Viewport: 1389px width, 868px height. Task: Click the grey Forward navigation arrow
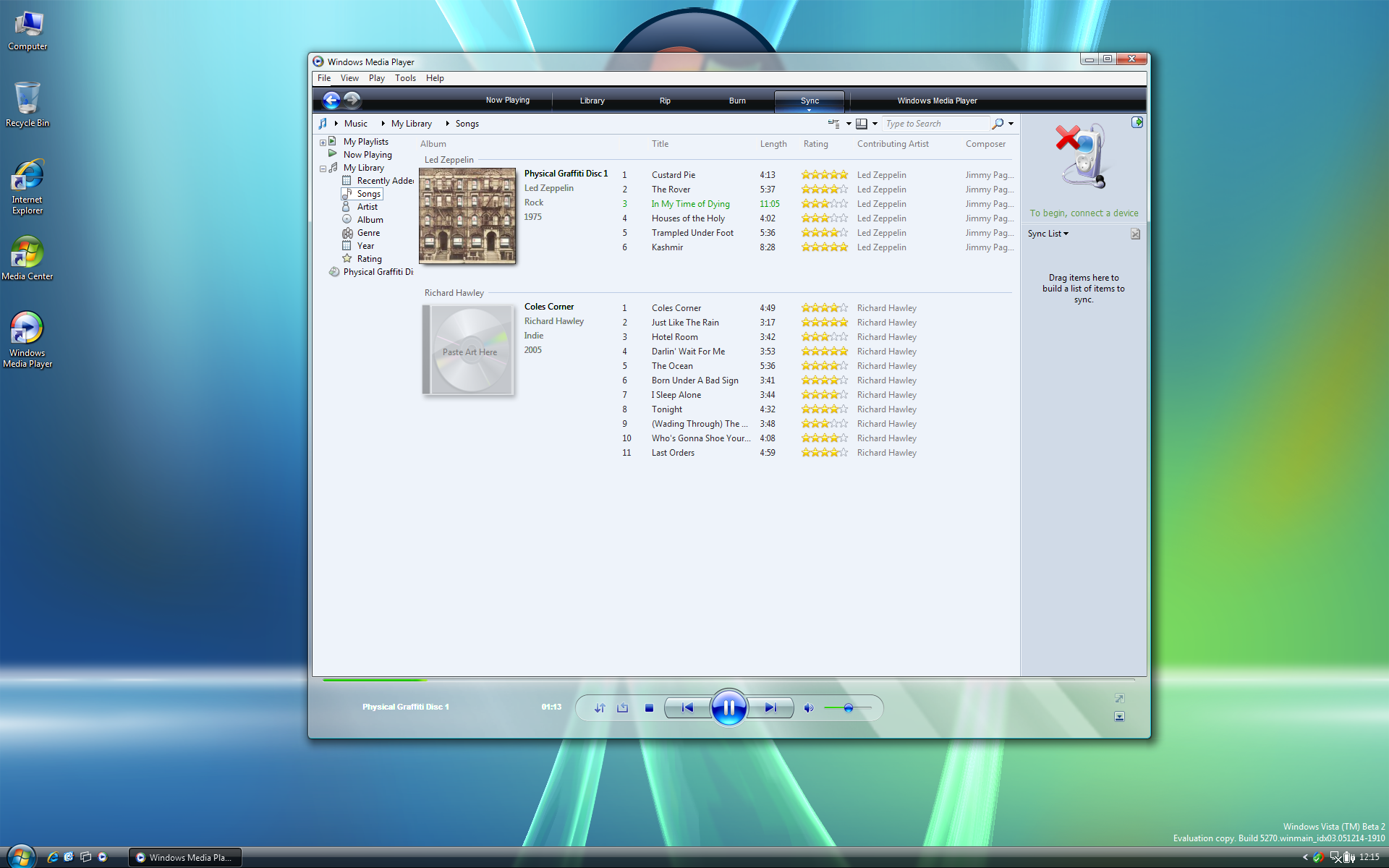click(352, 100)
